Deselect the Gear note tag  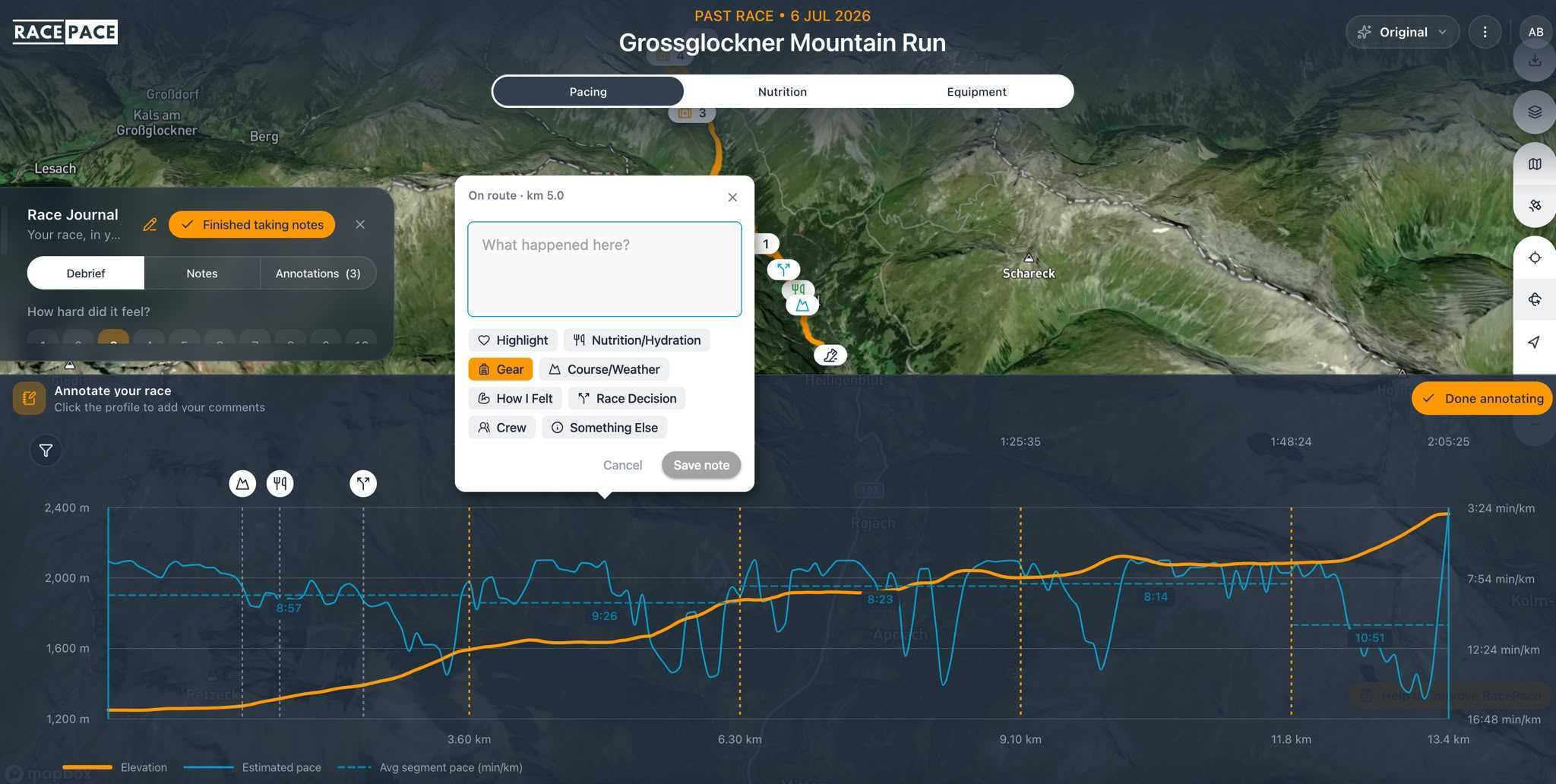(x=501, y=369)
